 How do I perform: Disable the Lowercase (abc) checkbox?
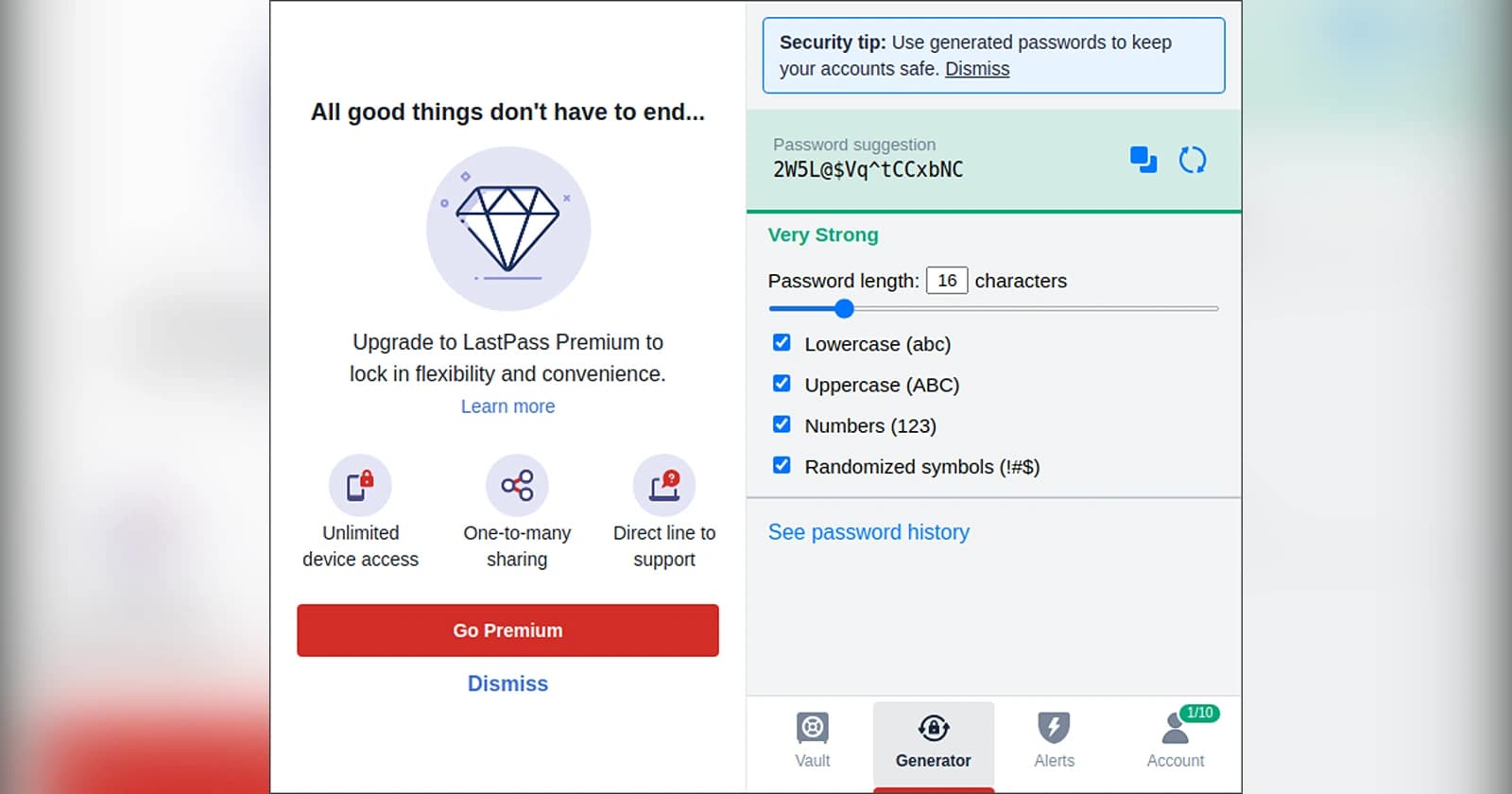tap(782, 342)
